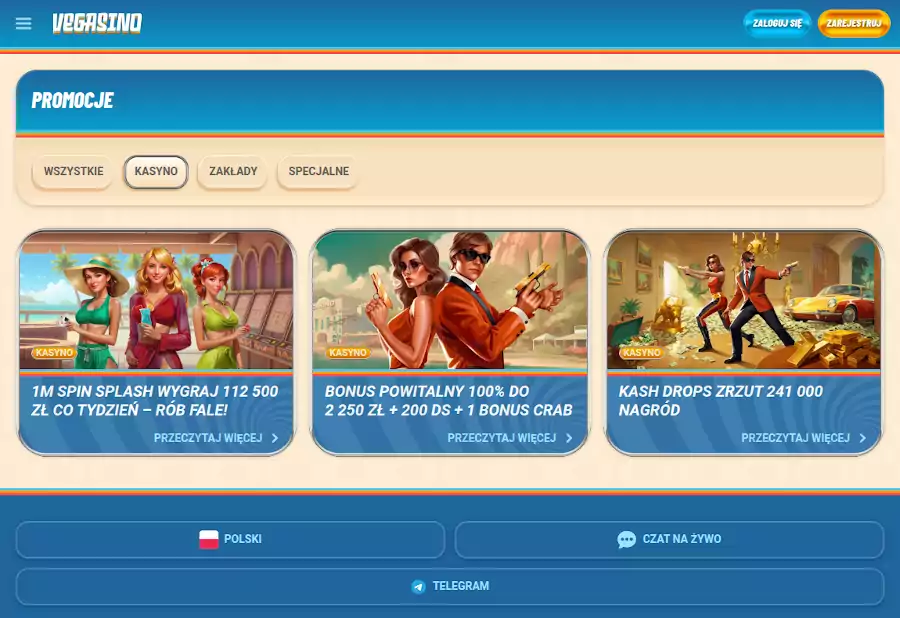Open the Polski language selector

230,539
